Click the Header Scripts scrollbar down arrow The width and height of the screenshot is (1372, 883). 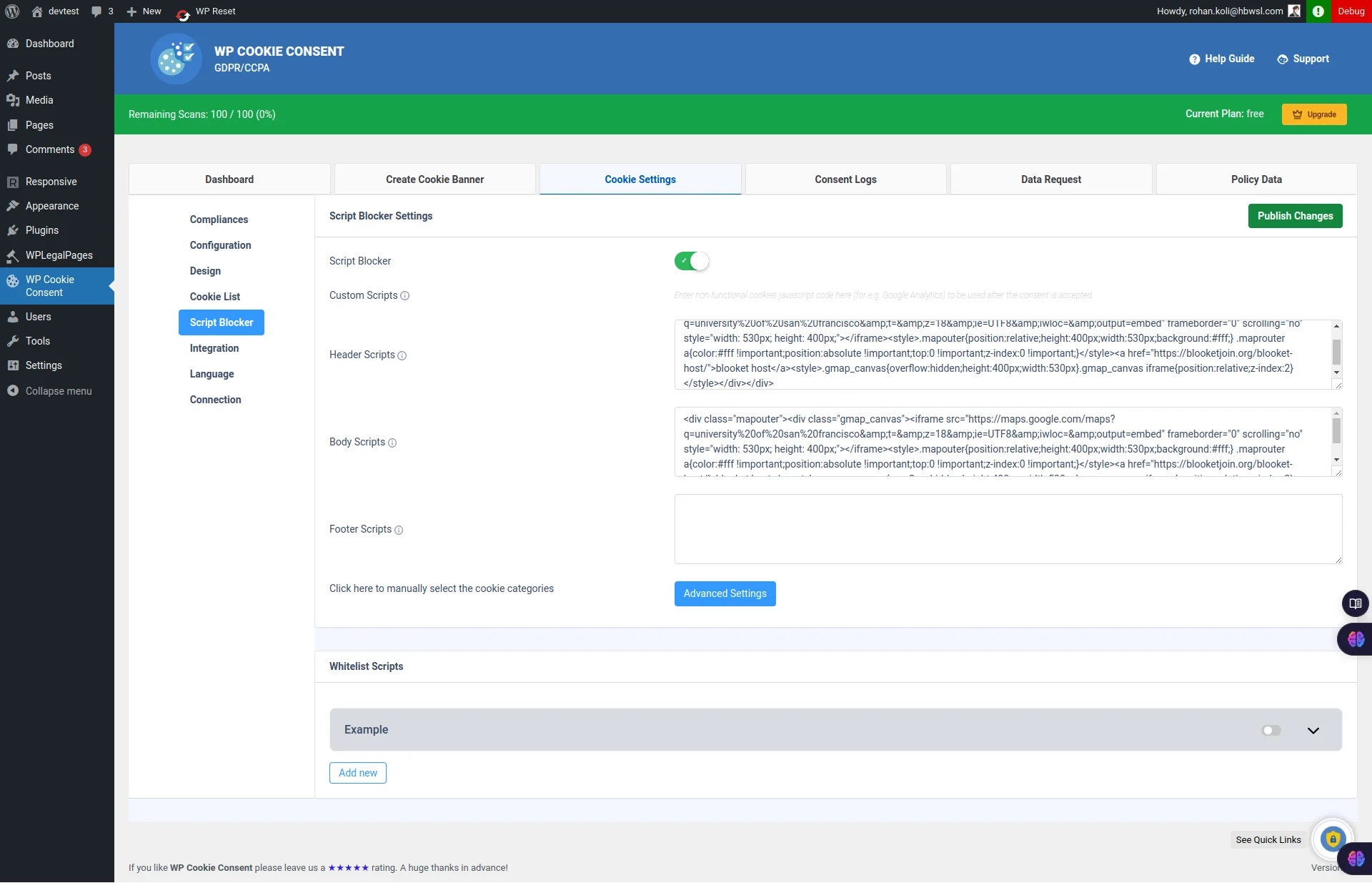click(x=1336, y=373)
